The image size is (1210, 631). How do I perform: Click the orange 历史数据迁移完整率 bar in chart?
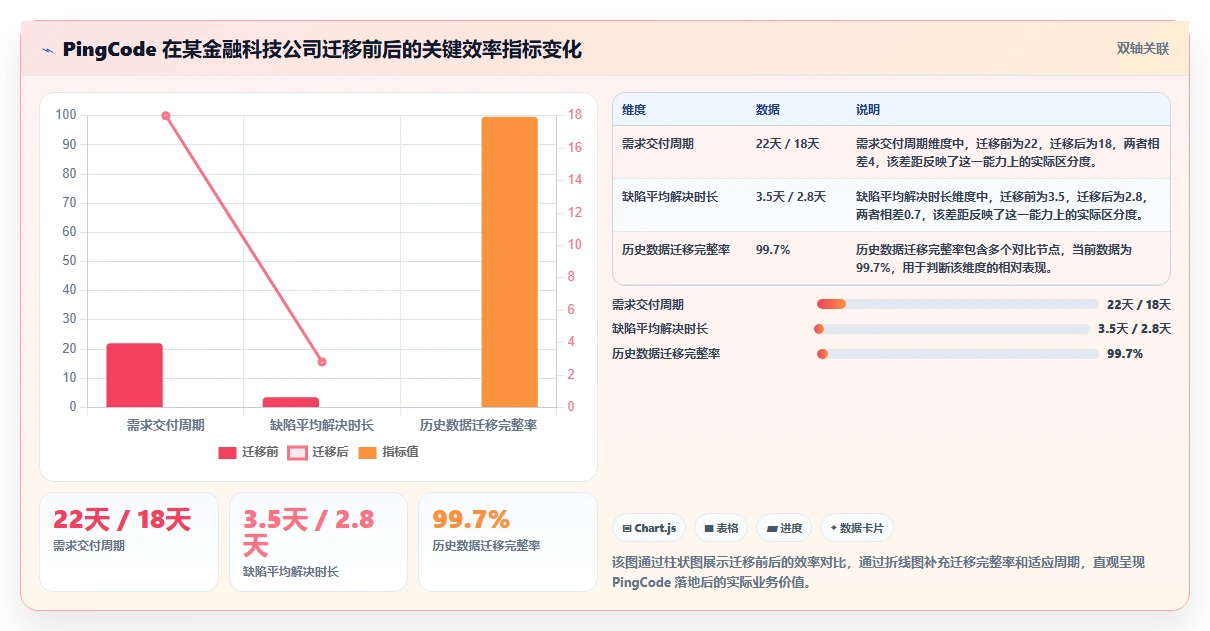pos(510,262)
